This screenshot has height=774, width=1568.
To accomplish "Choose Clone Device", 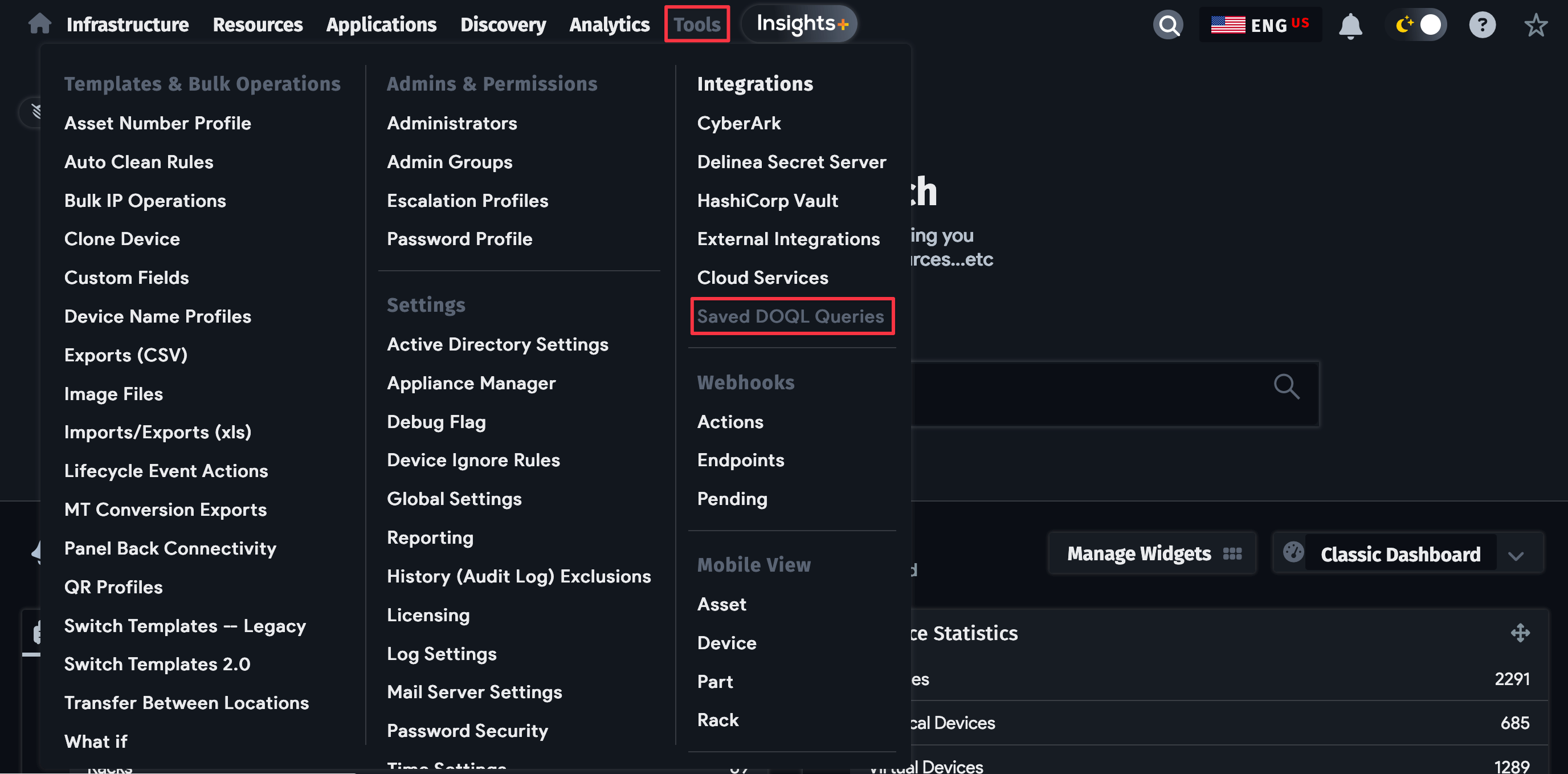I will tap(122, 239).
